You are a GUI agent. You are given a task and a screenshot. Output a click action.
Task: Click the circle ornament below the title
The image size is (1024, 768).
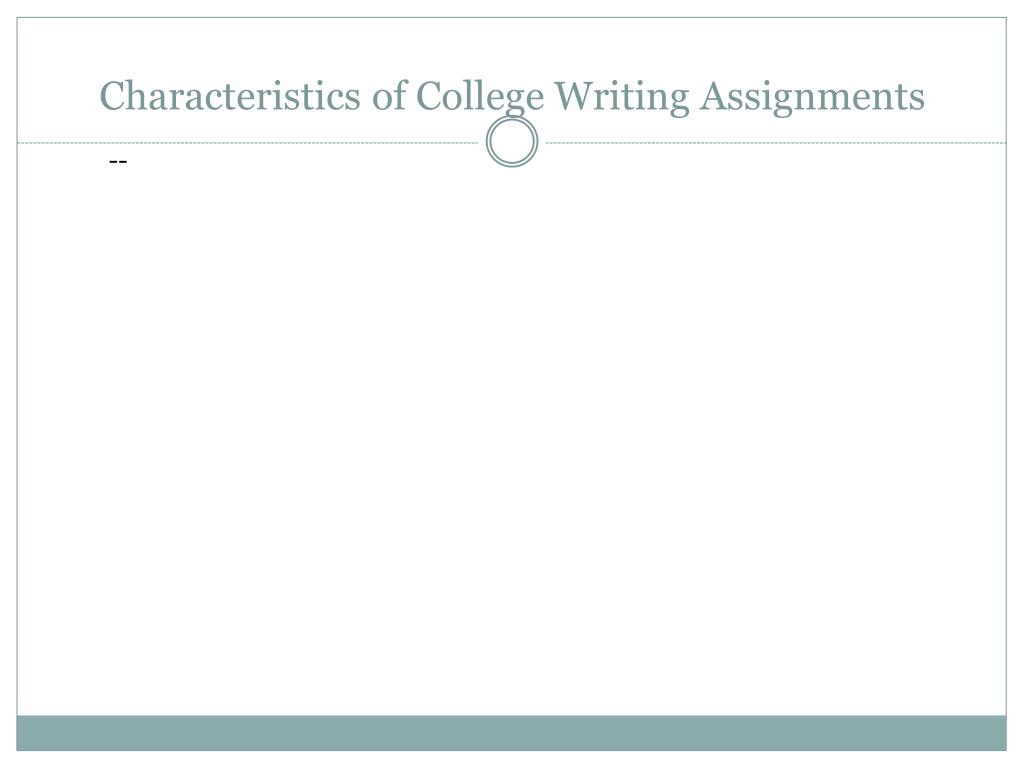[x=512, y=142]
